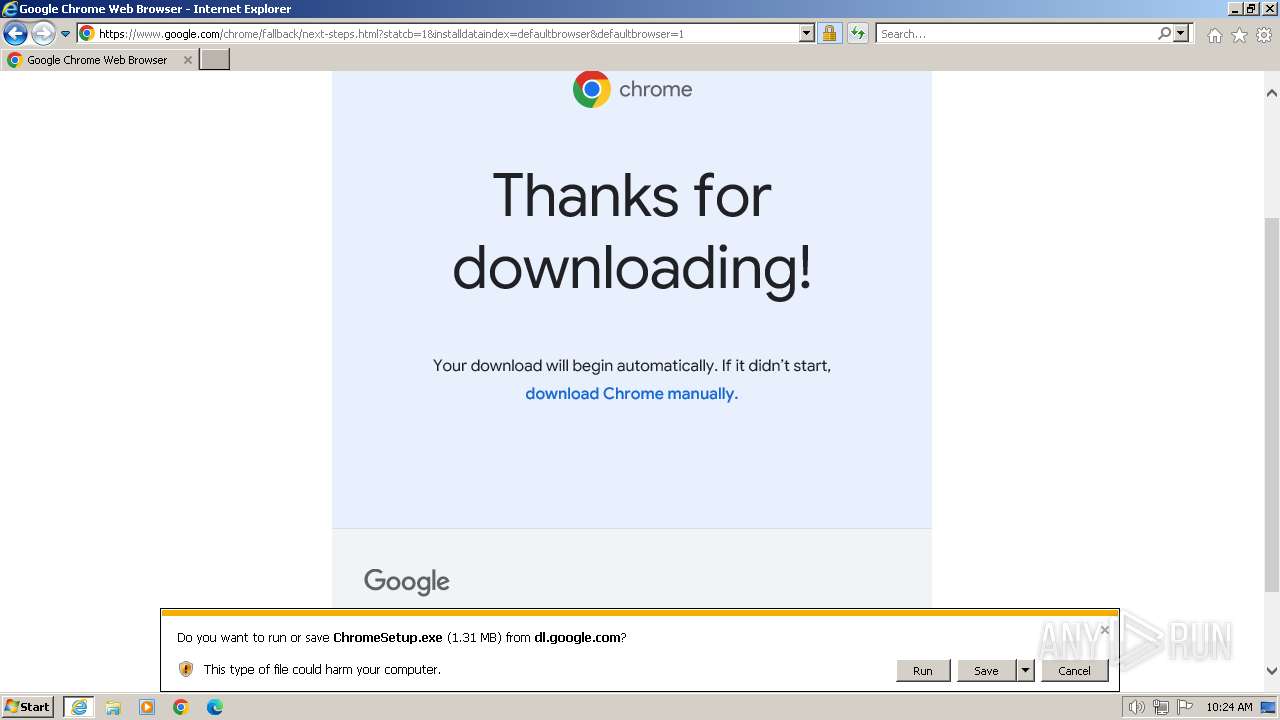
Task: Click the address bar URL field
Action: click(x=438, y=33)
